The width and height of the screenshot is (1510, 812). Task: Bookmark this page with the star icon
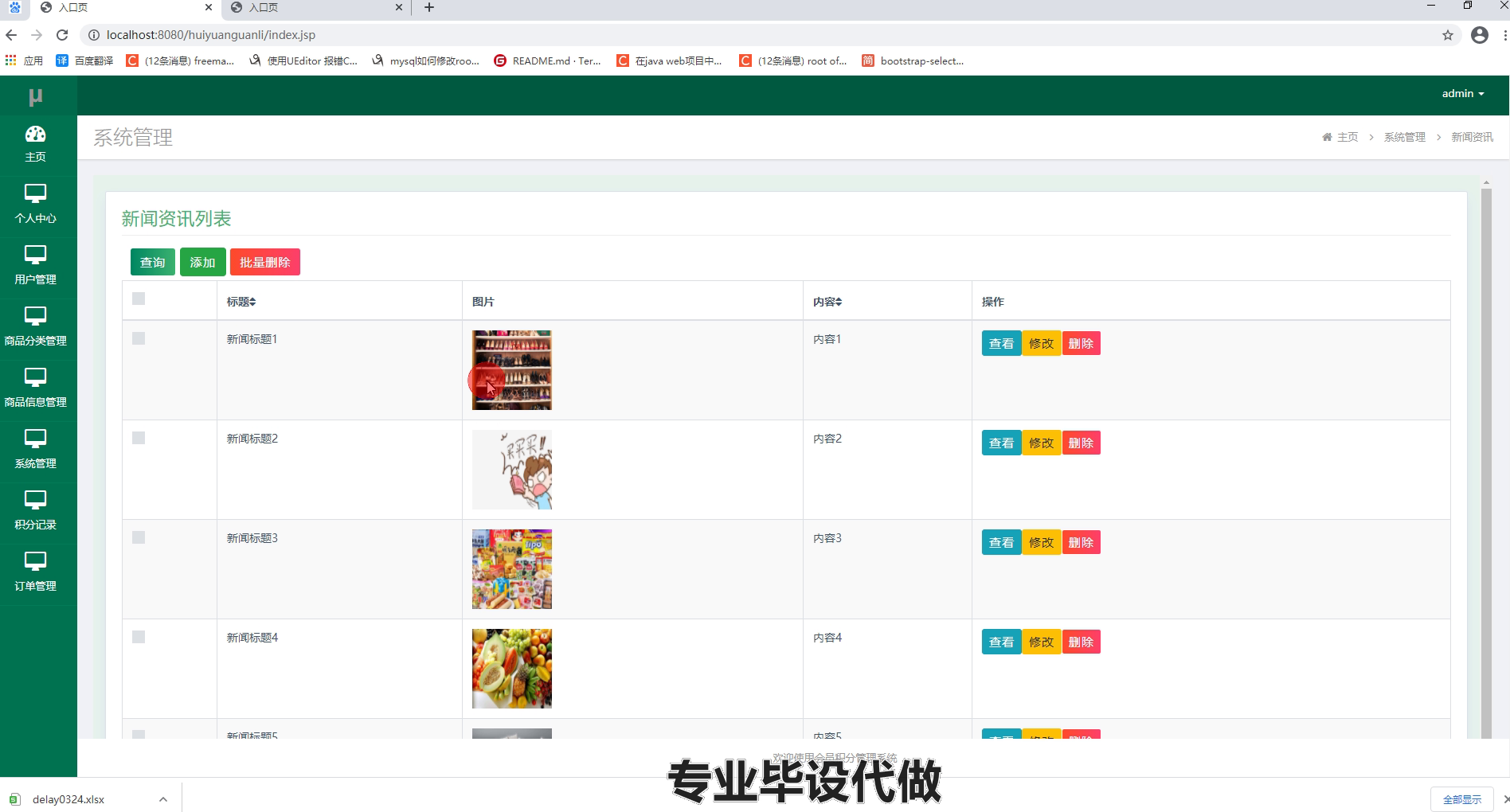[x=1448, y=35]
